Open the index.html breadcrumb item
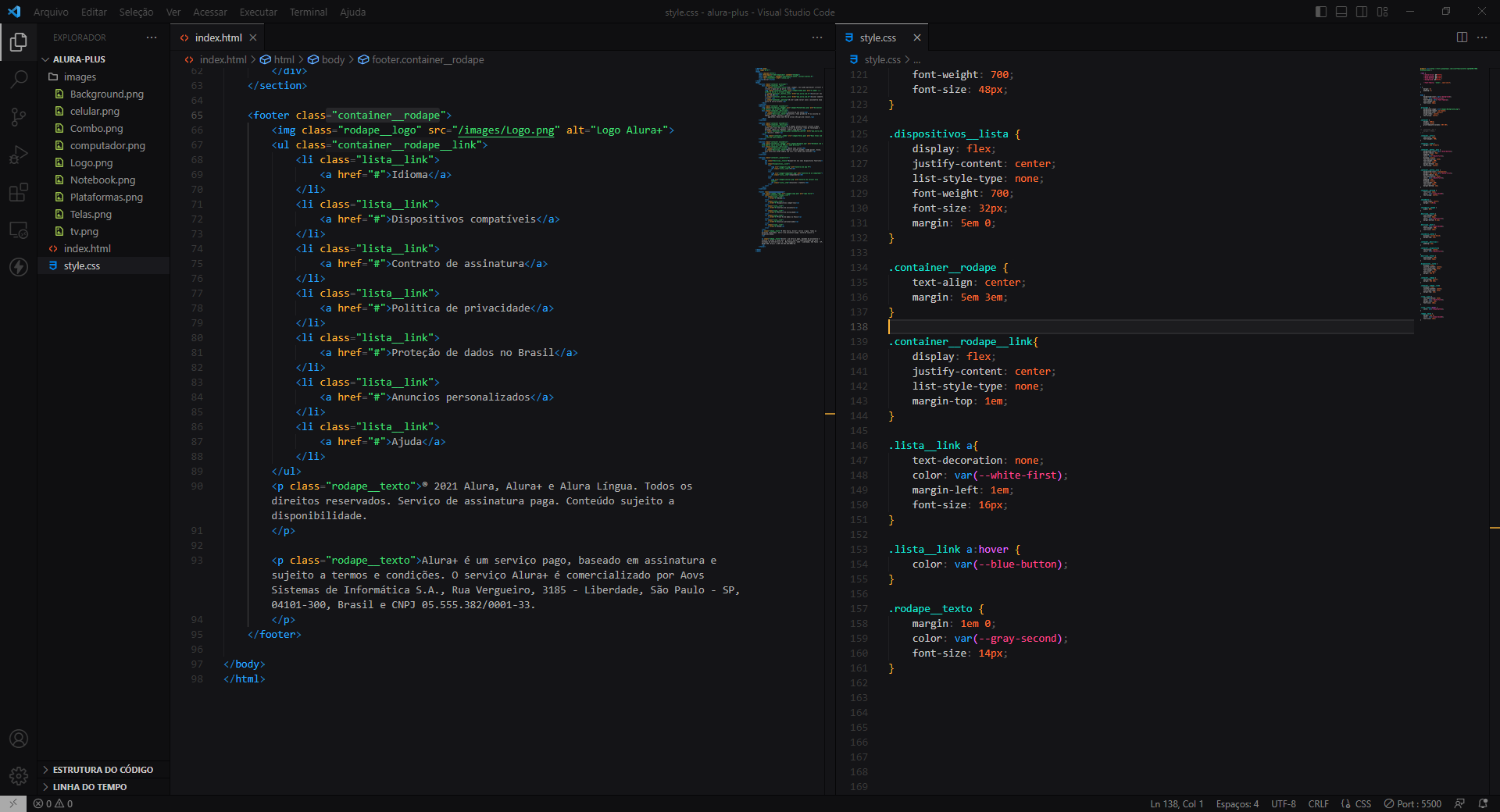 click(216, 59)
